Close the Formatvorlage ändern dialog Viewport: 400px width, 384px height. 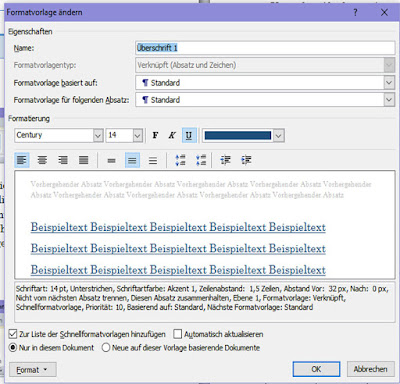point(384,13)
